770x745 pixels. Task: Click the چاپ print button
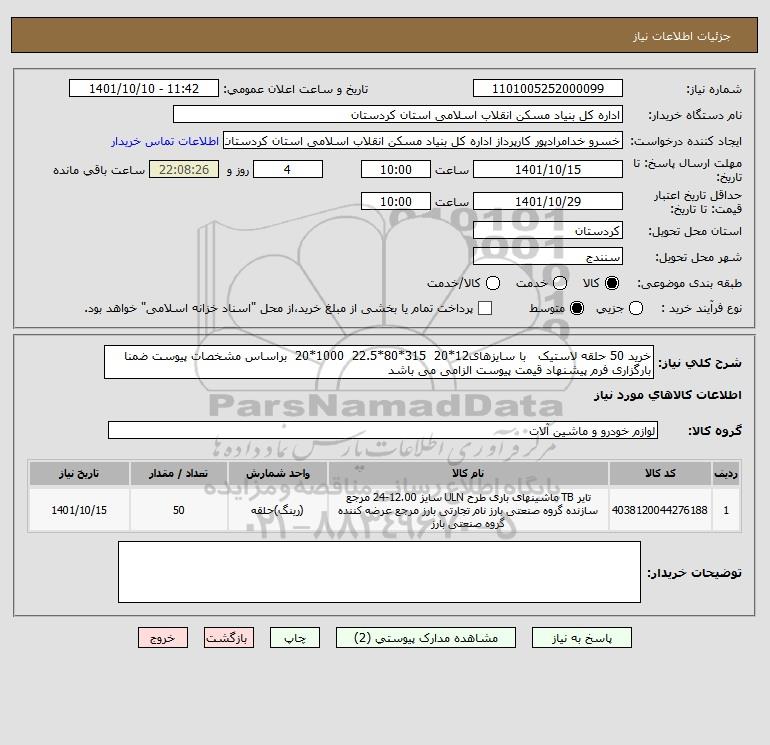[295, 638]
